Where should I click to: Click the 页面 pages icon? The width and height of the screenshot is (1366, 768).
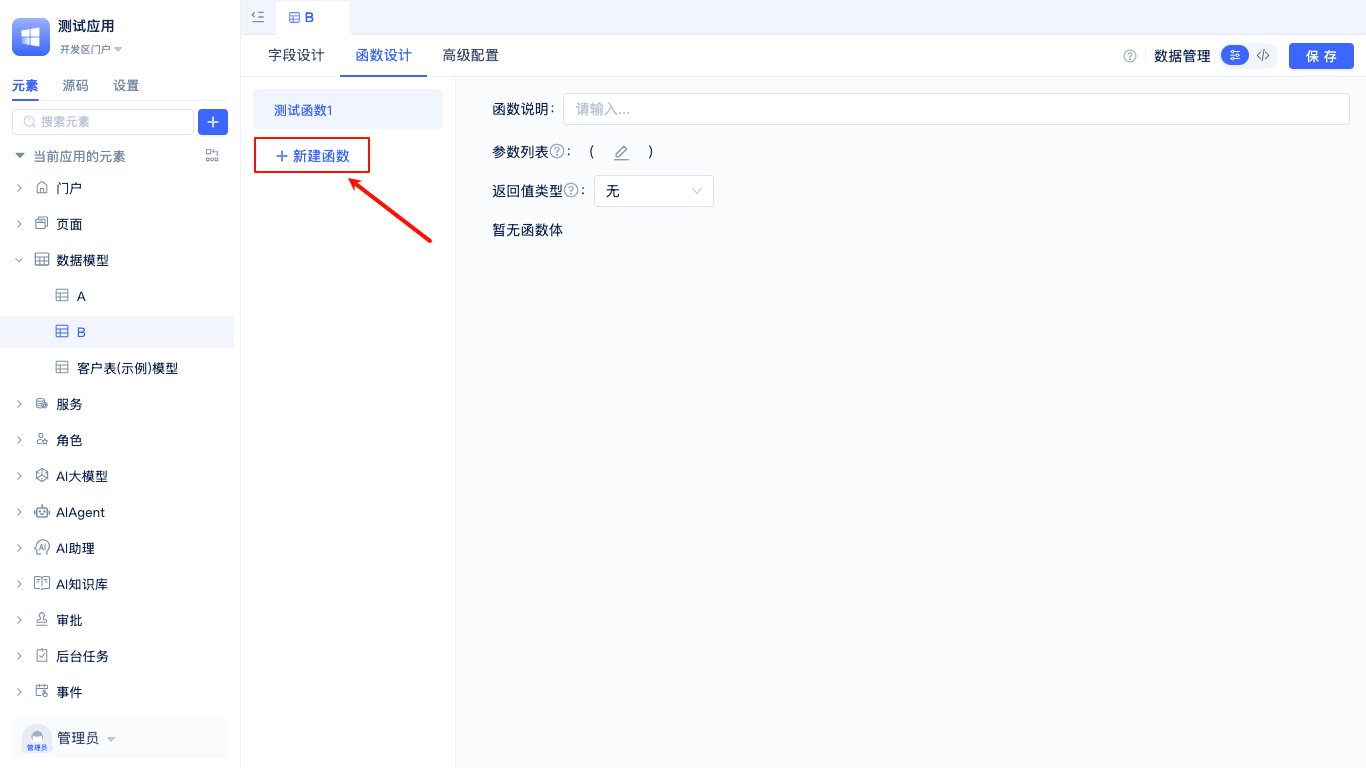tap(42, 223)
